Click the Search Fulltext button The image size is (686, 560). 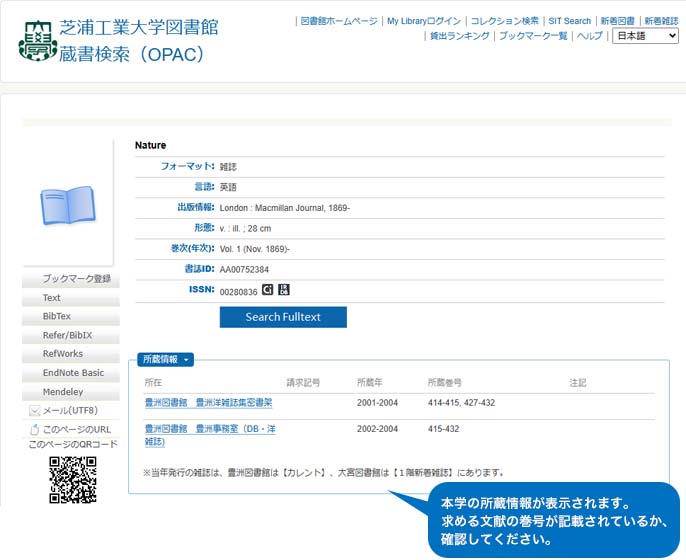[x=283, y=317]
